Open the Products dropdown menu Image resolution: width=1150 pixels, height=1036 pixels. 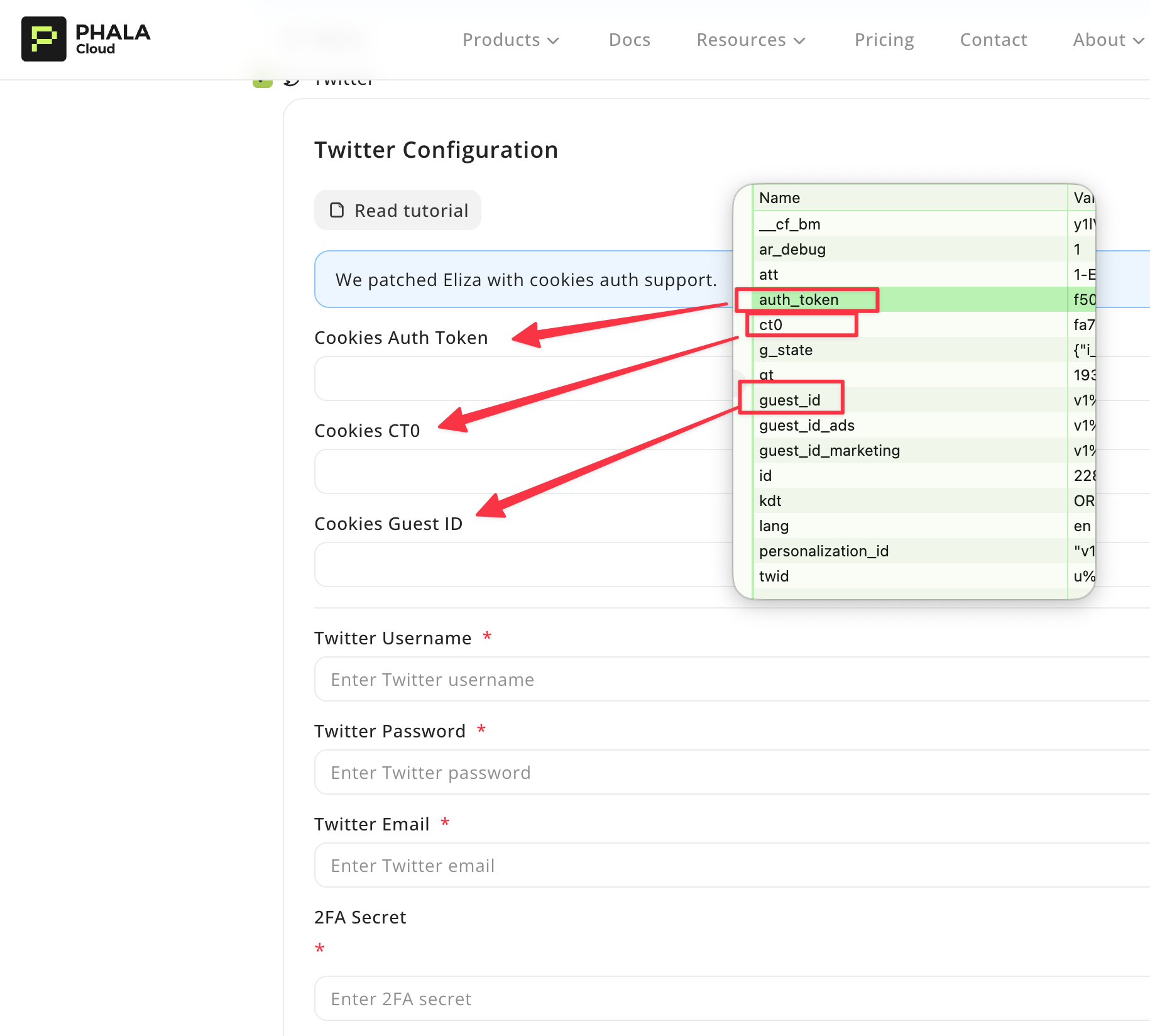coord(510,40)
